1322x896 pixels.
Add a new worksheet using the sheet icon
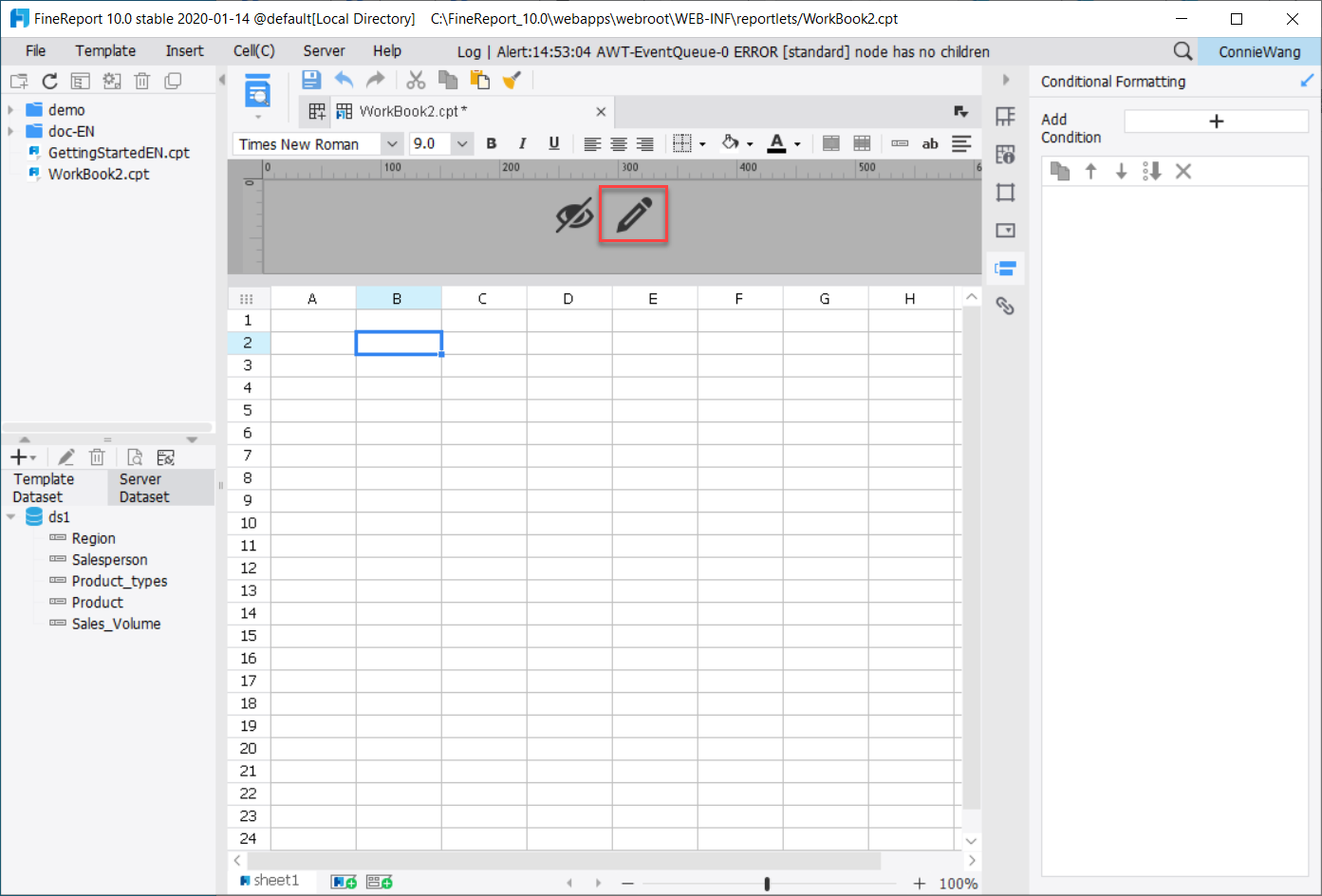(343, 881)
